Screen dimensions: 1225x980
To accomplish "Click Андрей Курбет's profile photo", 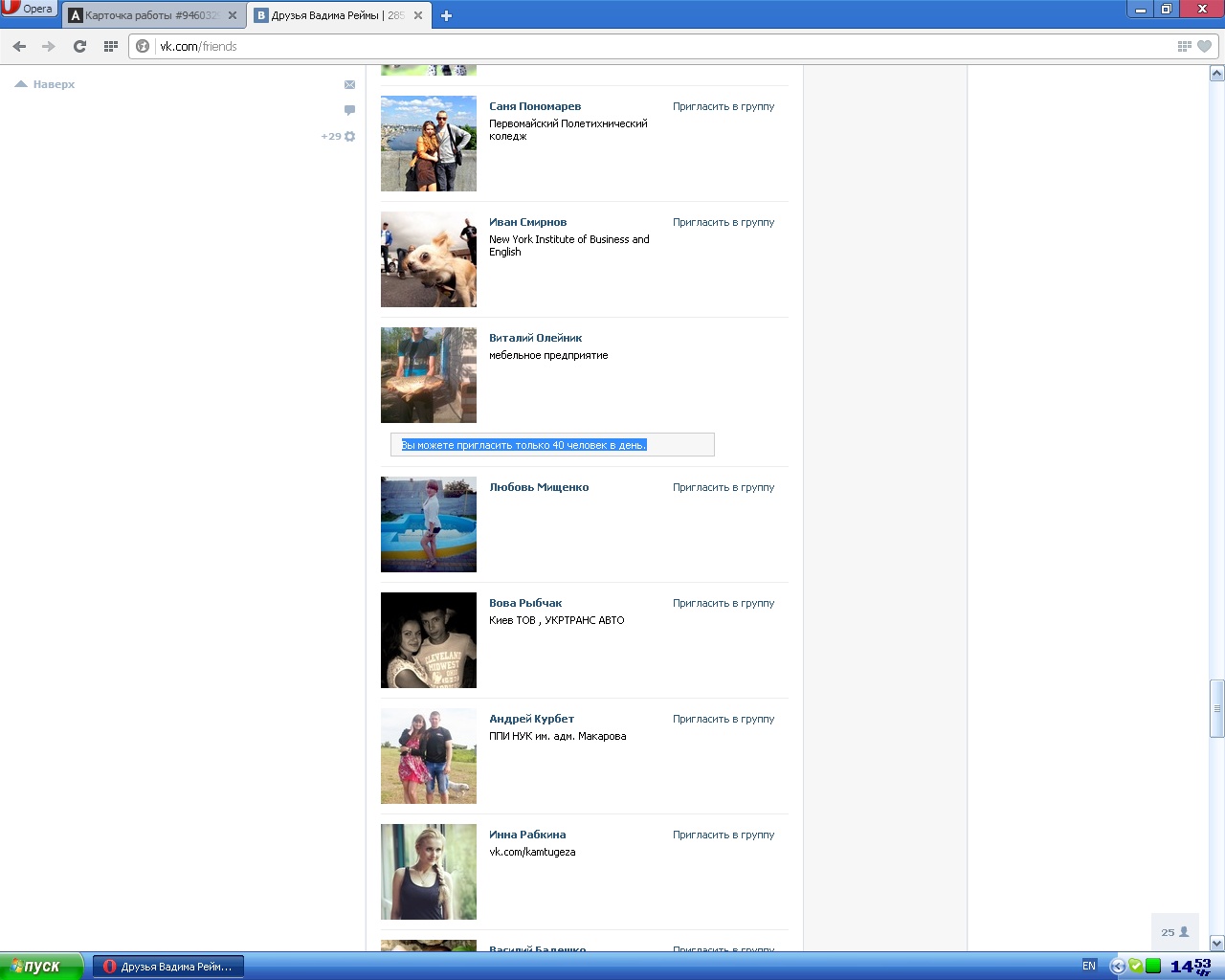I will coord(429,756).
